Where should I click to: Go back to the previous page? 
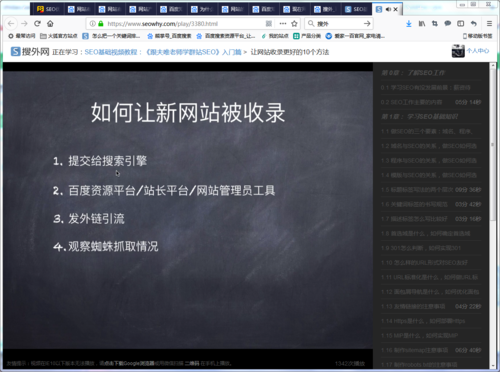(11, 24)
